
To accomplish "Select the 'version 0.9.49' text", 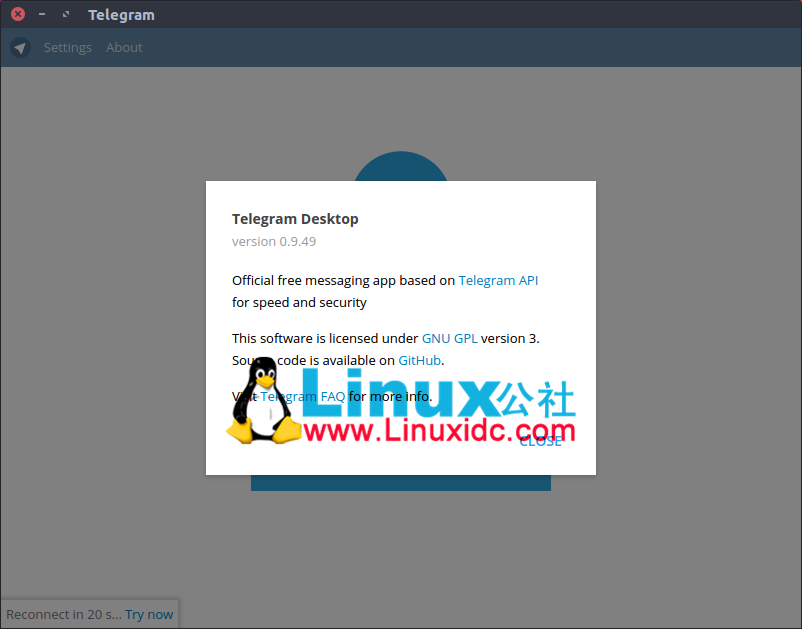I will point(274,241).
